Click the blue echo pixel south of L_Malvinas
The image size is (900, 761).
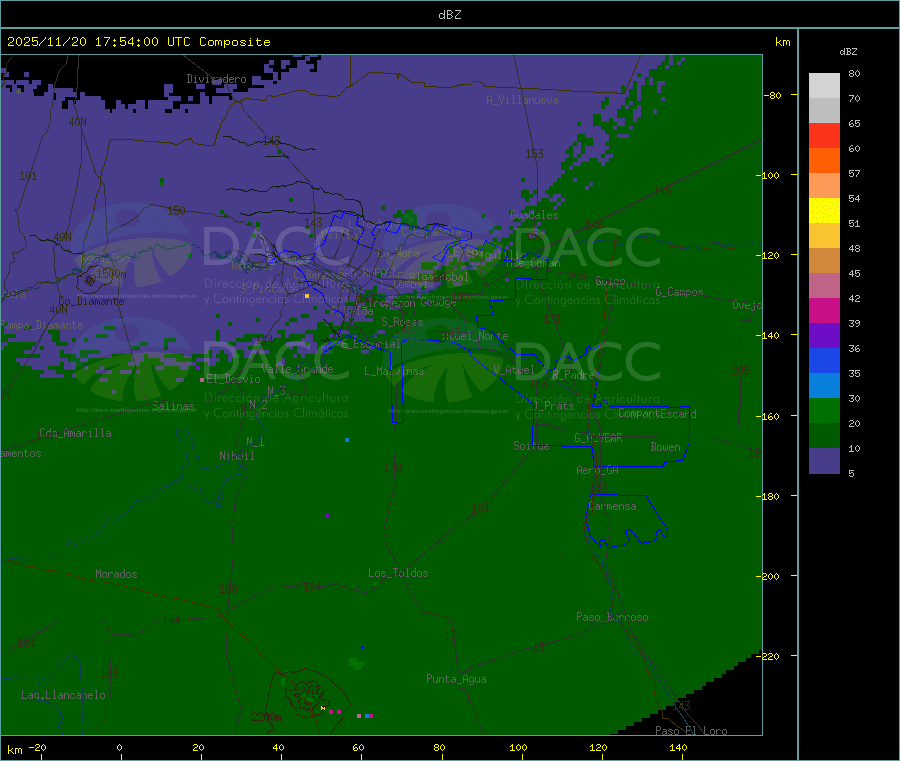[x=347, y=440]
